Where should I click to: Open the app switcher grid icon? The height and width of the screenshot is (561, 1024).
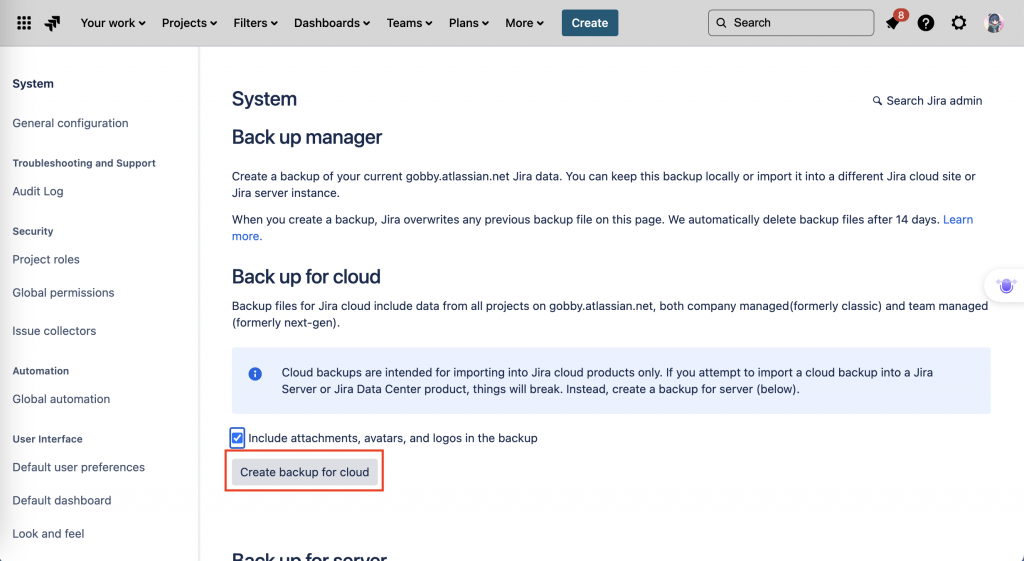coord(24,23)
